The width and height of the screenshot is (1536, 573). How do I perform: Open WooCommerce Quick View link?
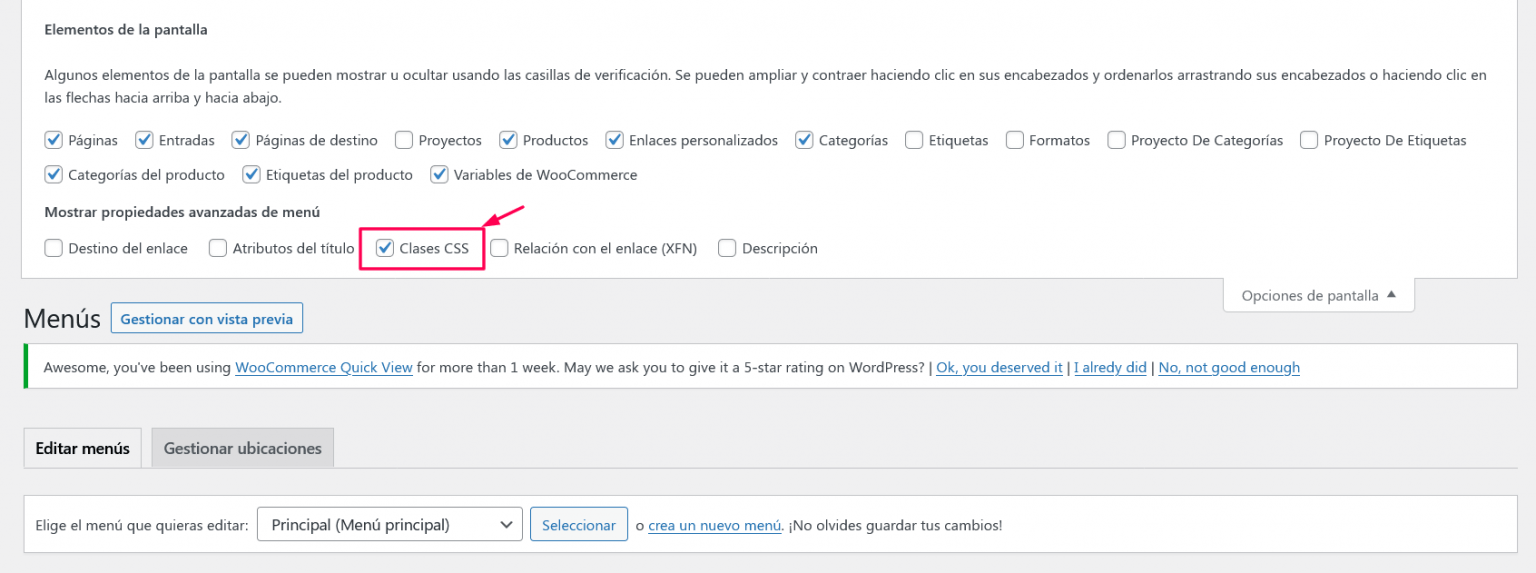[x=324, y=367]
